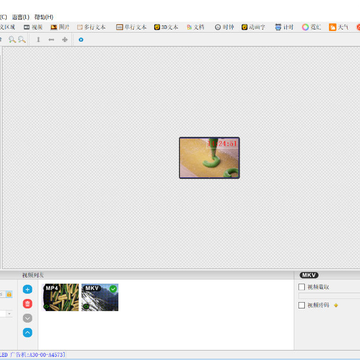Click the cross-shaped move tool
This screenshot has width=360, height=360.
65,40
